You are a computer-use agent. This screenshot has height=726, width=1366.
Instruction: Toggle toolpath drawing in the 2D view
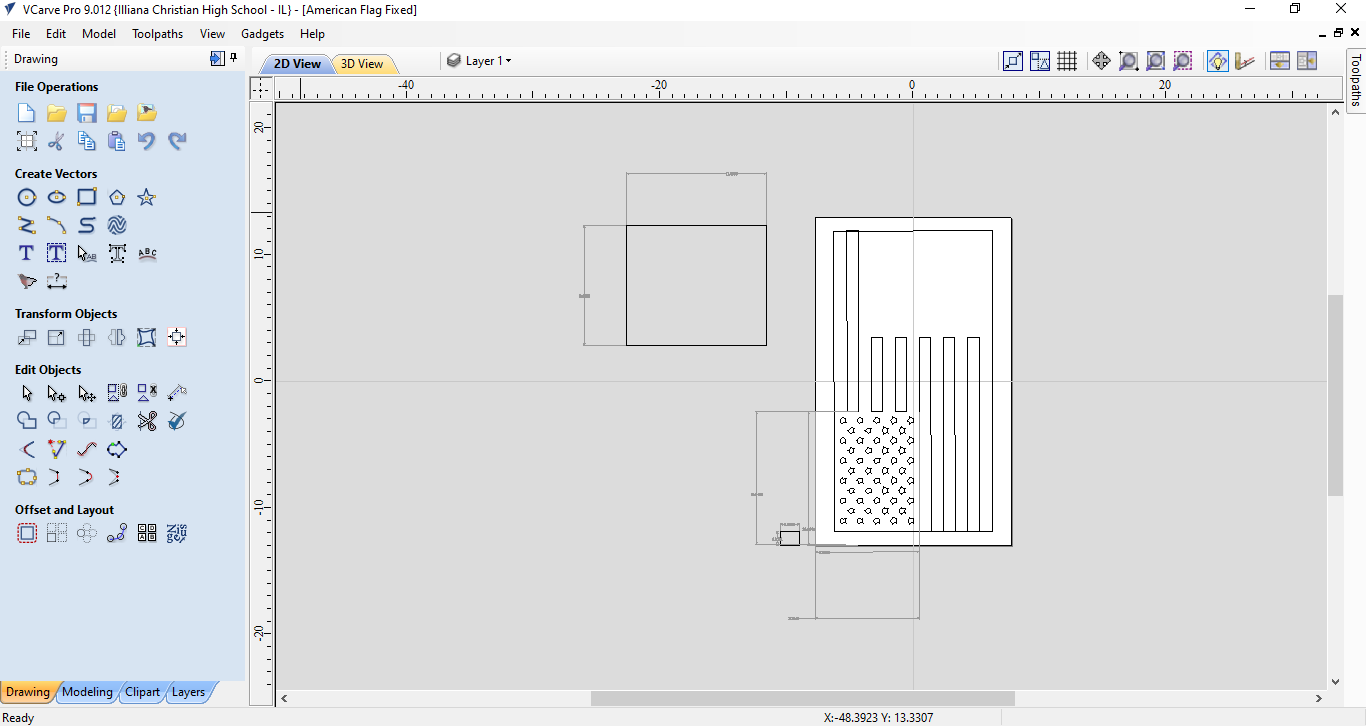pyautogui.click(x=1244, y=61)
